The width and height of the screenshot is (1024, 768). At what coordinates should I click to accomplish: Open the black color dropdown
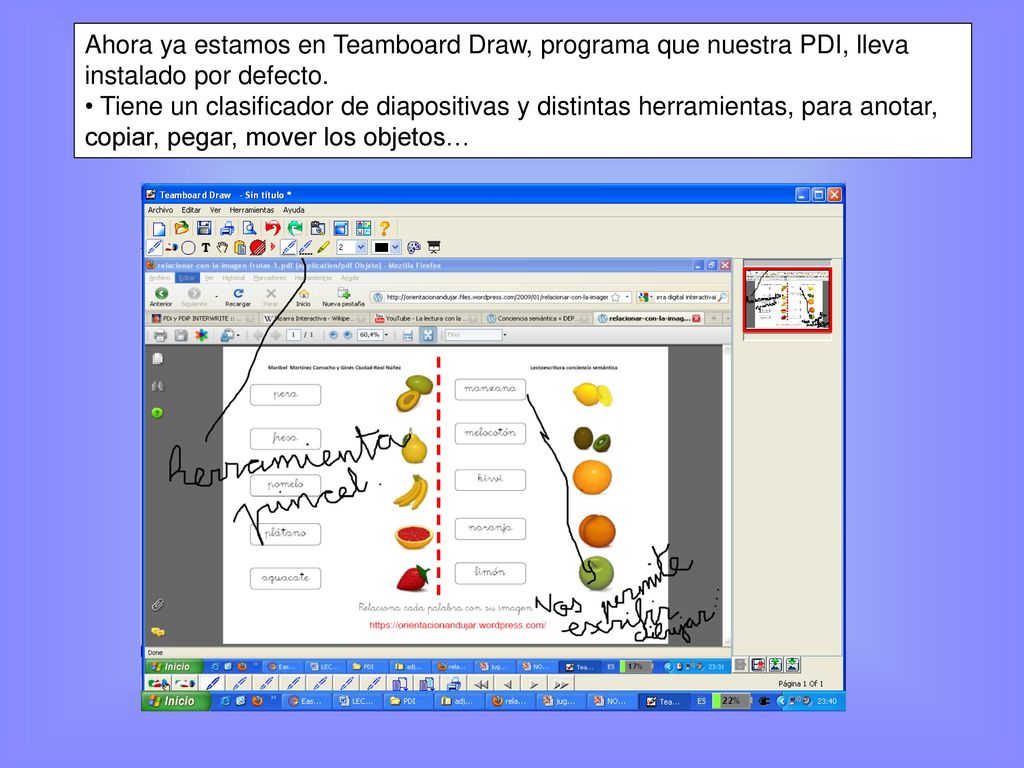click(x=395, y=248)
